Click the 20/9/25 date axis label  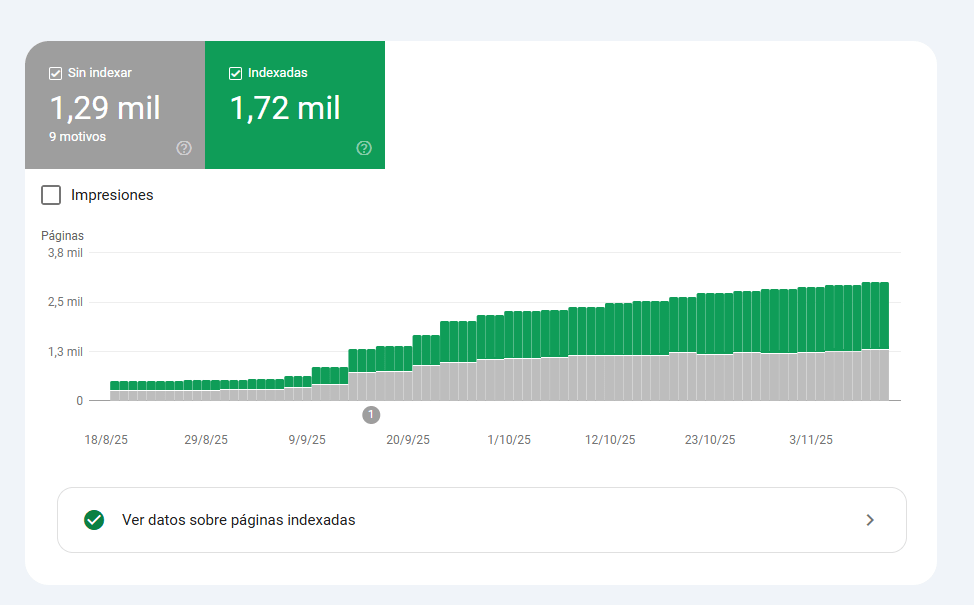(407, 440)
